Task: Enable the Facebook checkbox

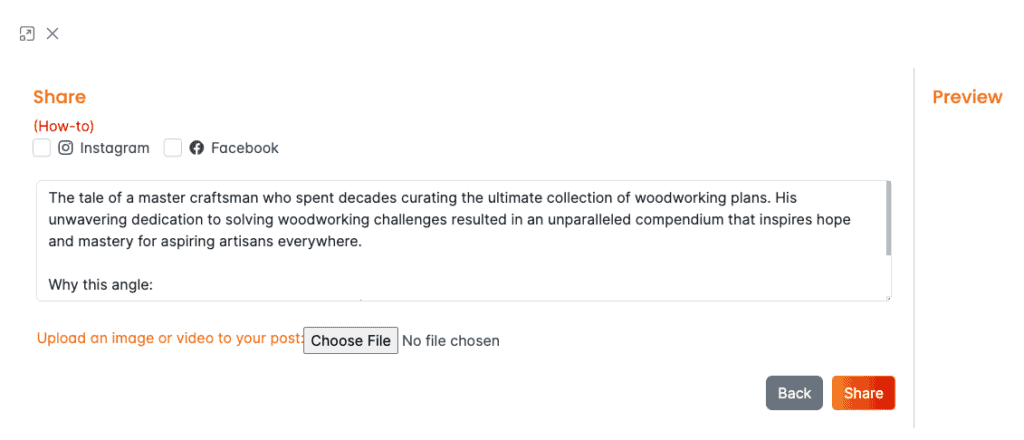Action: click(x=172, y=148)
